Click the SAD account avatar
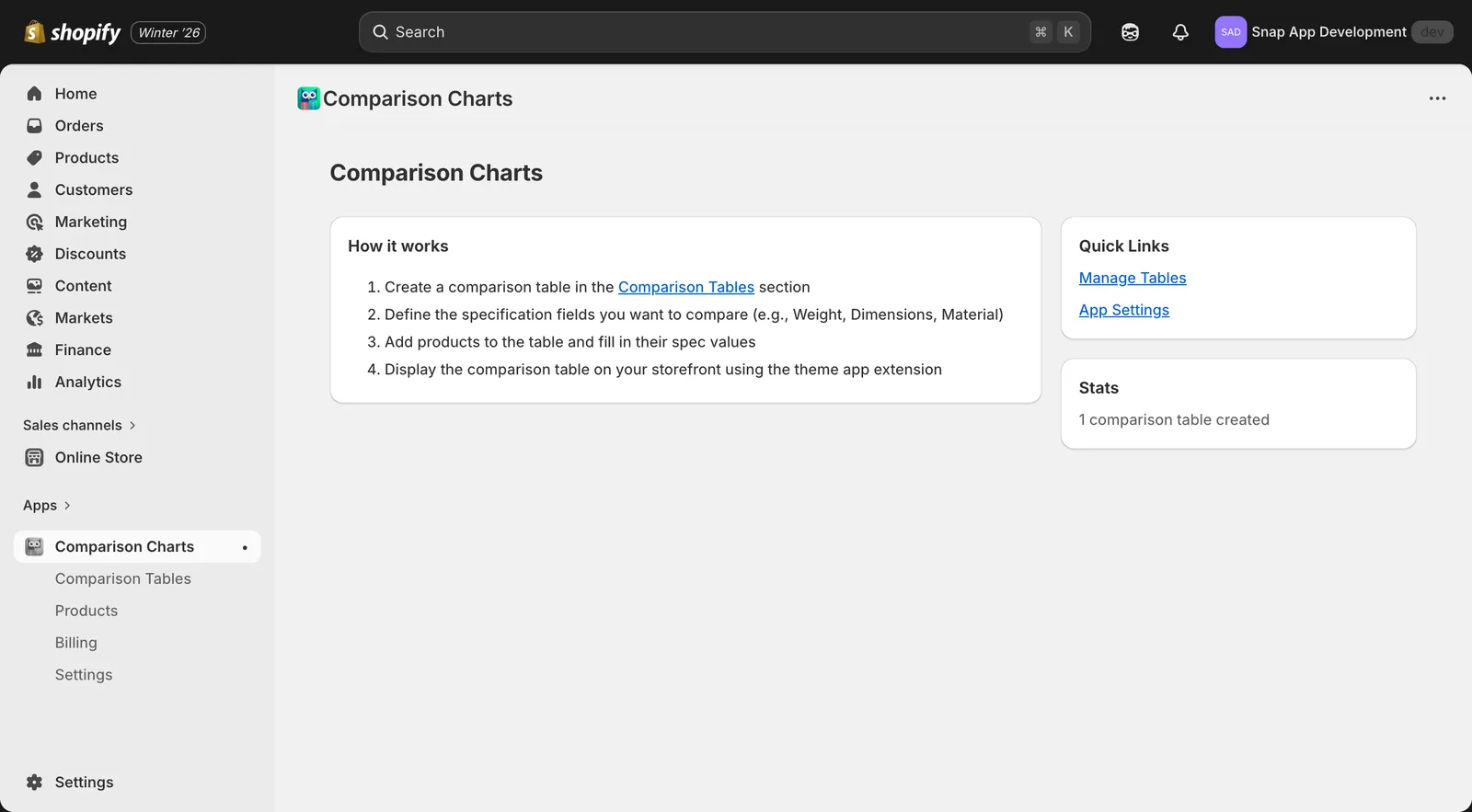Viewport: 1472px width, 812px height. [1230, 32]
